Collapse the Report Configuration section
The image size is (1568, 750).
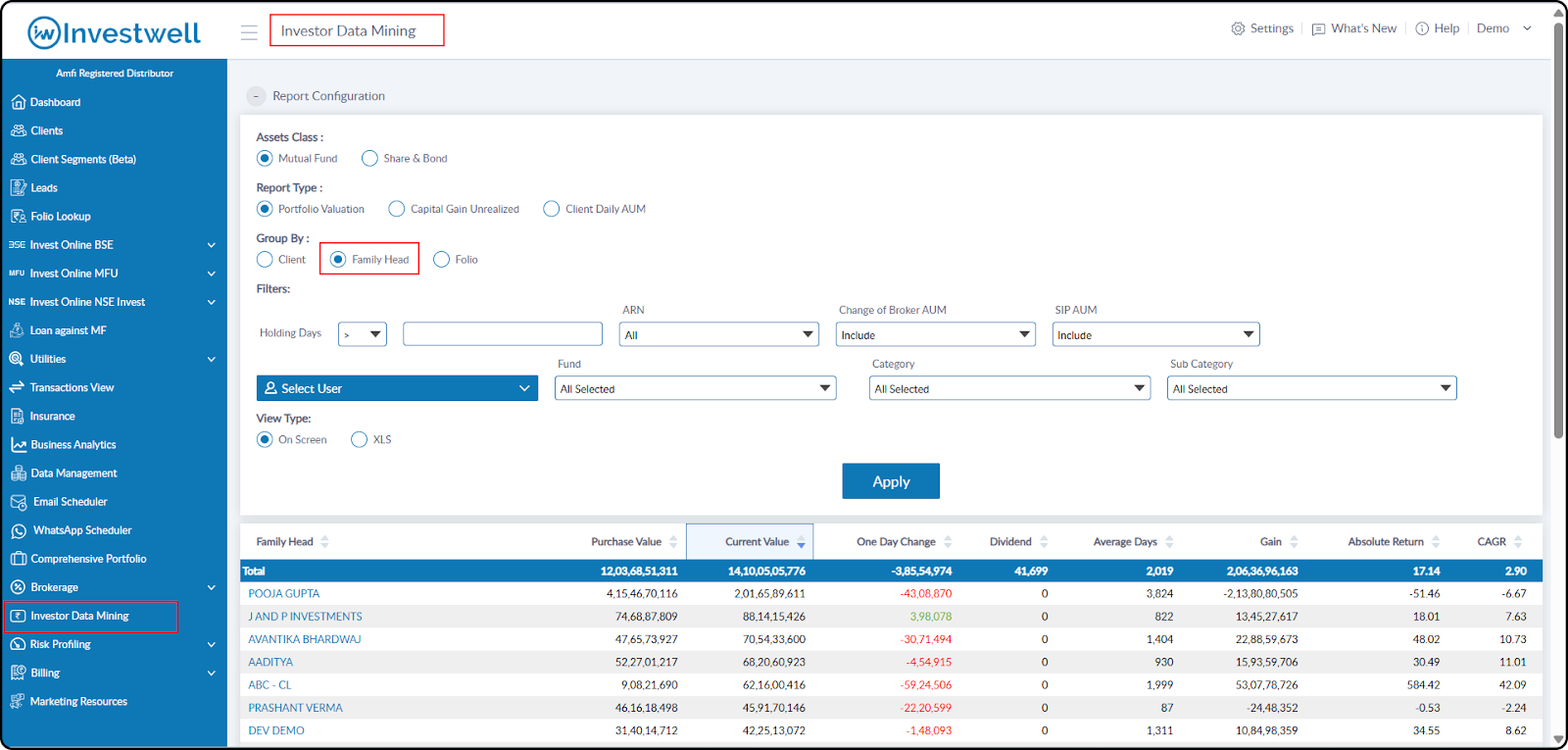[x=256, y=96]
